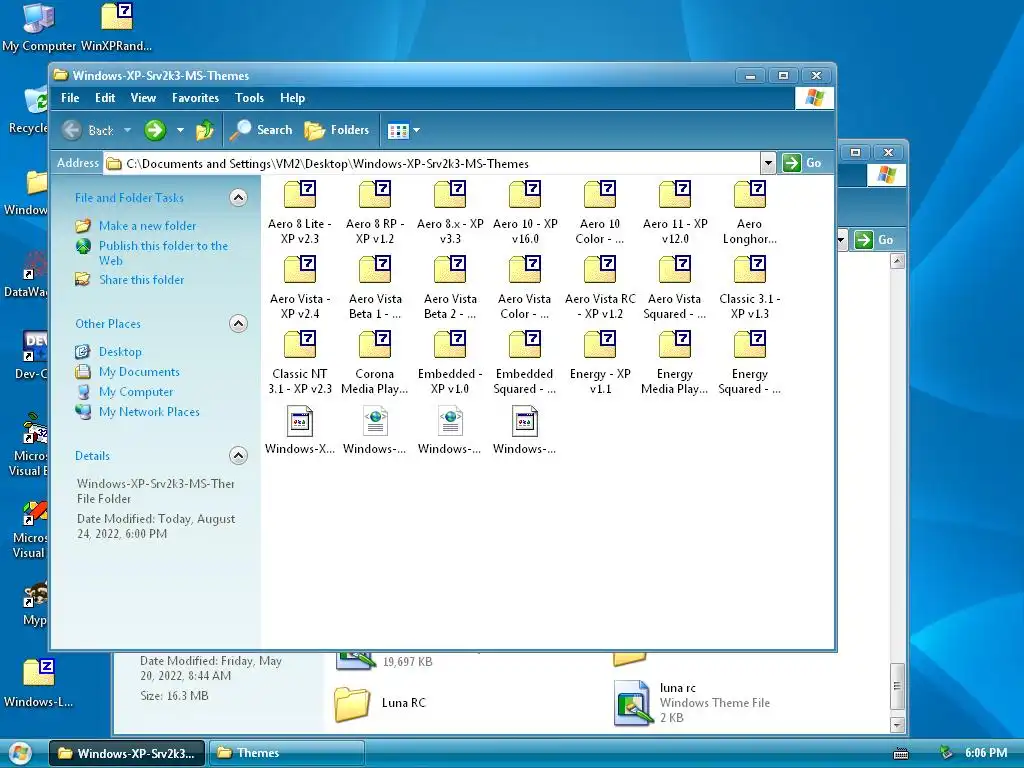The height and width of the screenshot is (768, 1024).
Task: Open the address dropdown in the Themes window
Action: (841, 240)
